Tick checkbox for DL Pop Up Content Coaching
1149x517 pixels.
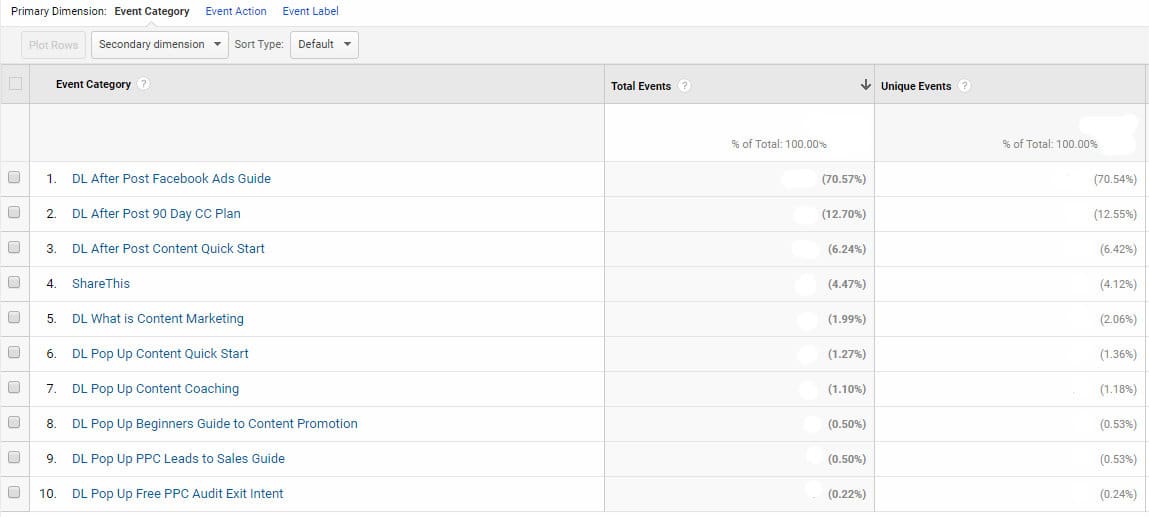15,388
